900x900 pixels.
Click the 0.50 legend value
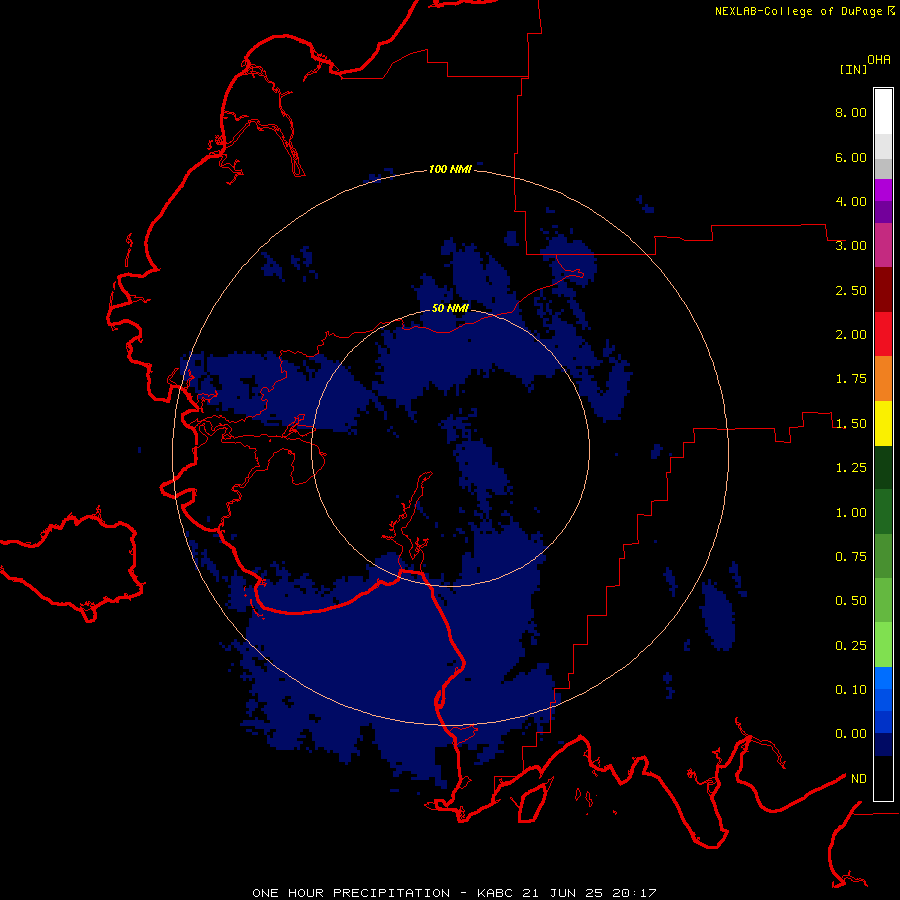pos(851,601)
